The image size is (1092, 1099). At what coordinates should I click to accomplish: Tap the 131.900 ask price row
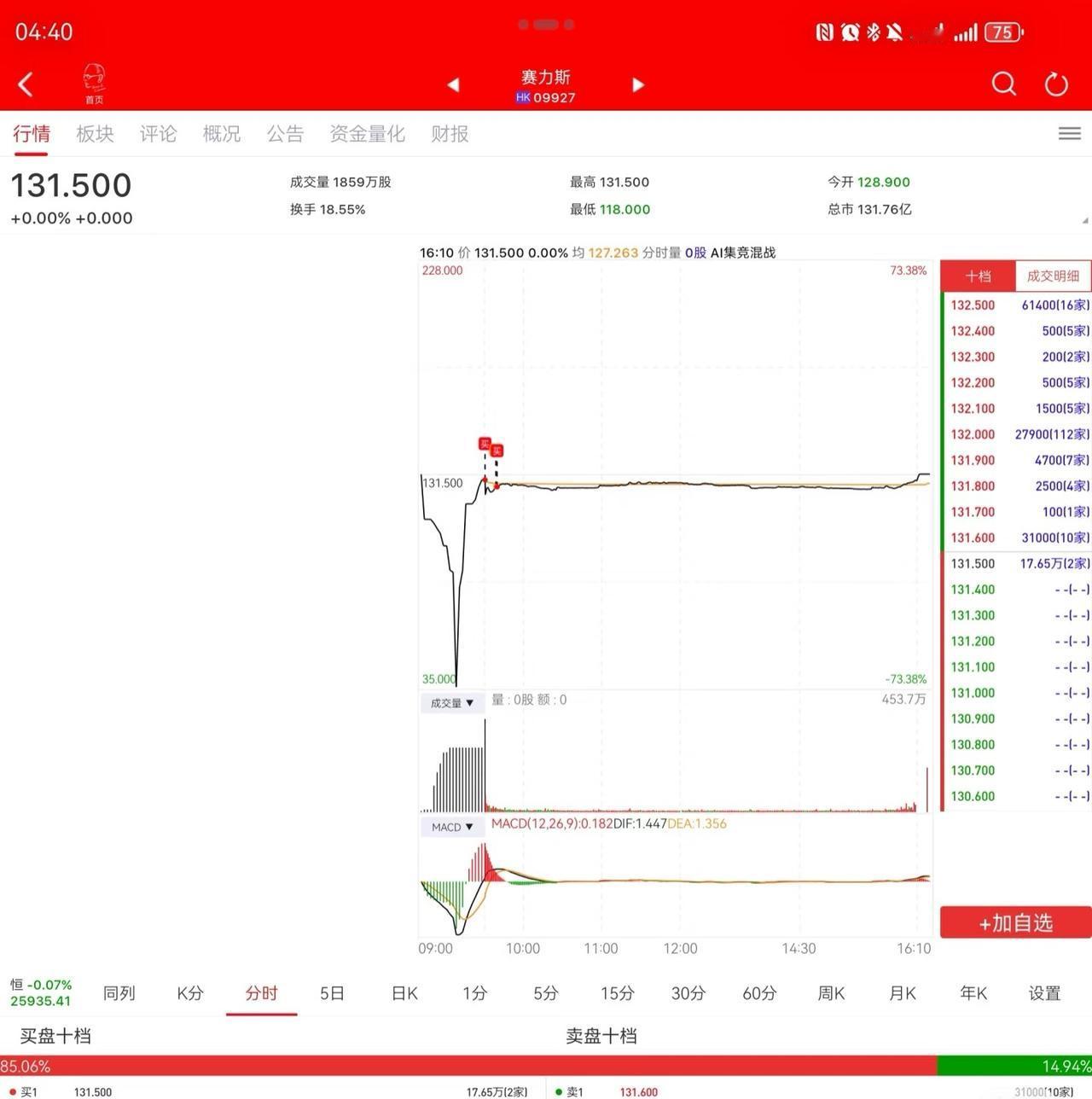click(x=1017, y=460)
